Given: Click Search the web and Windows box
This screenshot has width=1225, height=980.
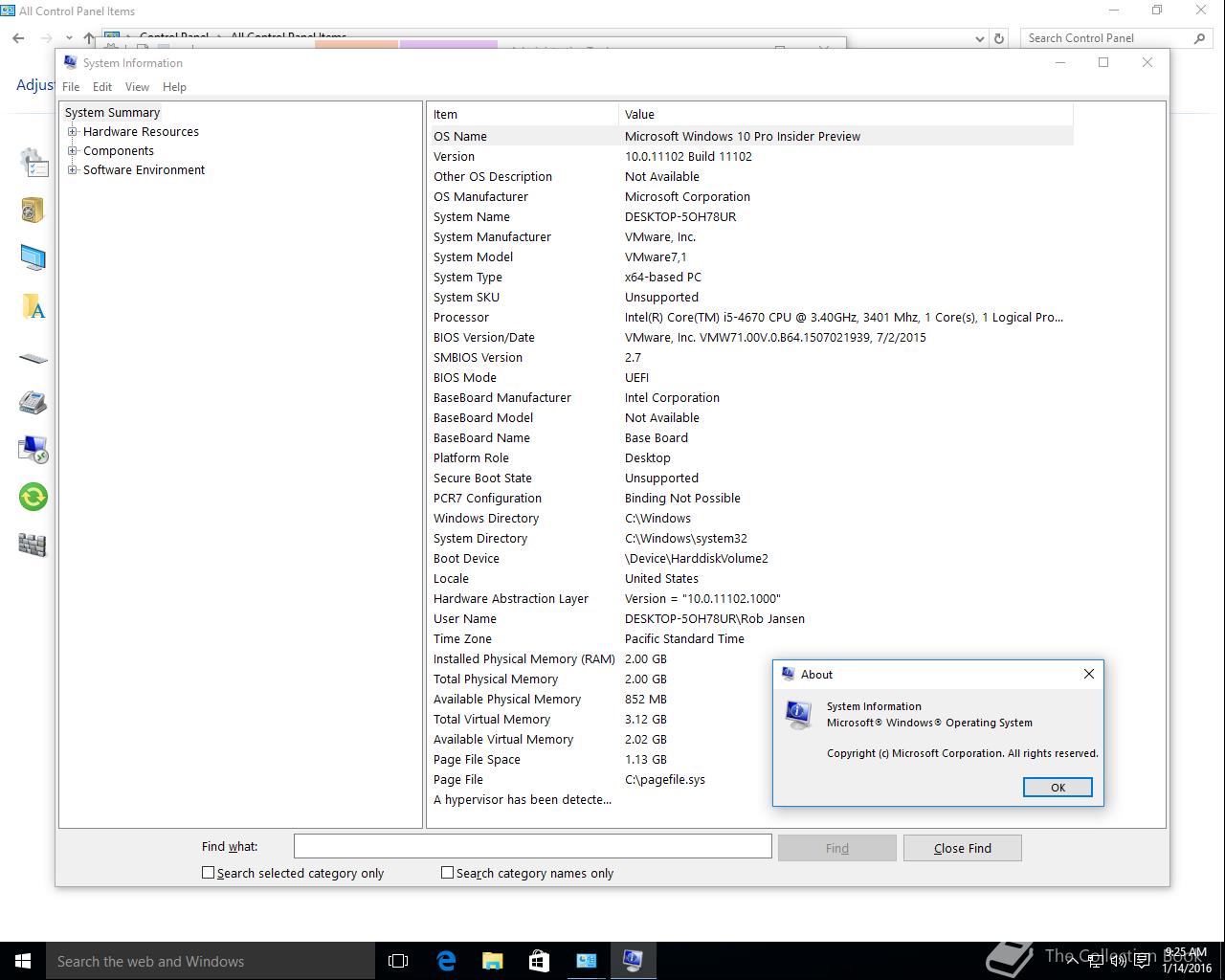Looking at the screenshot, I should (211, 961).
